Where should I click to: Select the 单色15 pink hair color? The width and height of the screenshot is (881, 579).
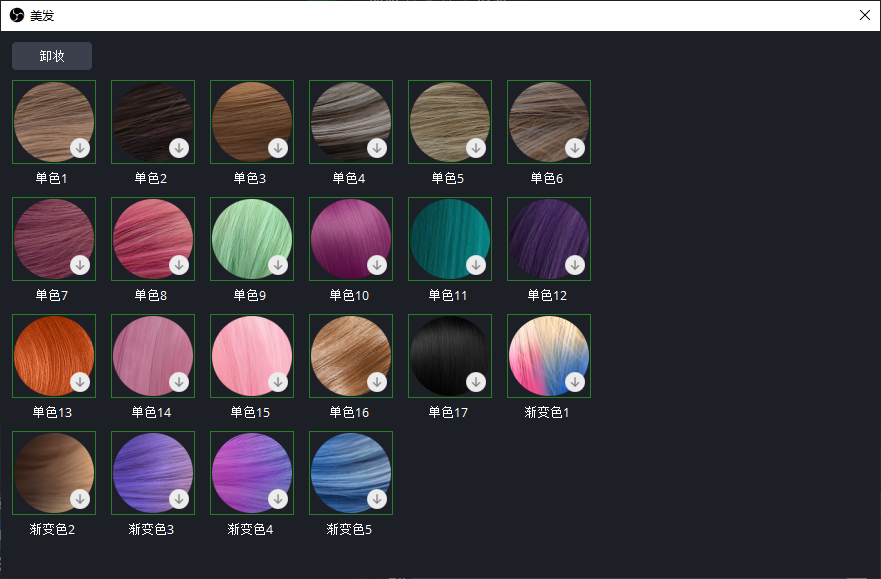(251, 355)
